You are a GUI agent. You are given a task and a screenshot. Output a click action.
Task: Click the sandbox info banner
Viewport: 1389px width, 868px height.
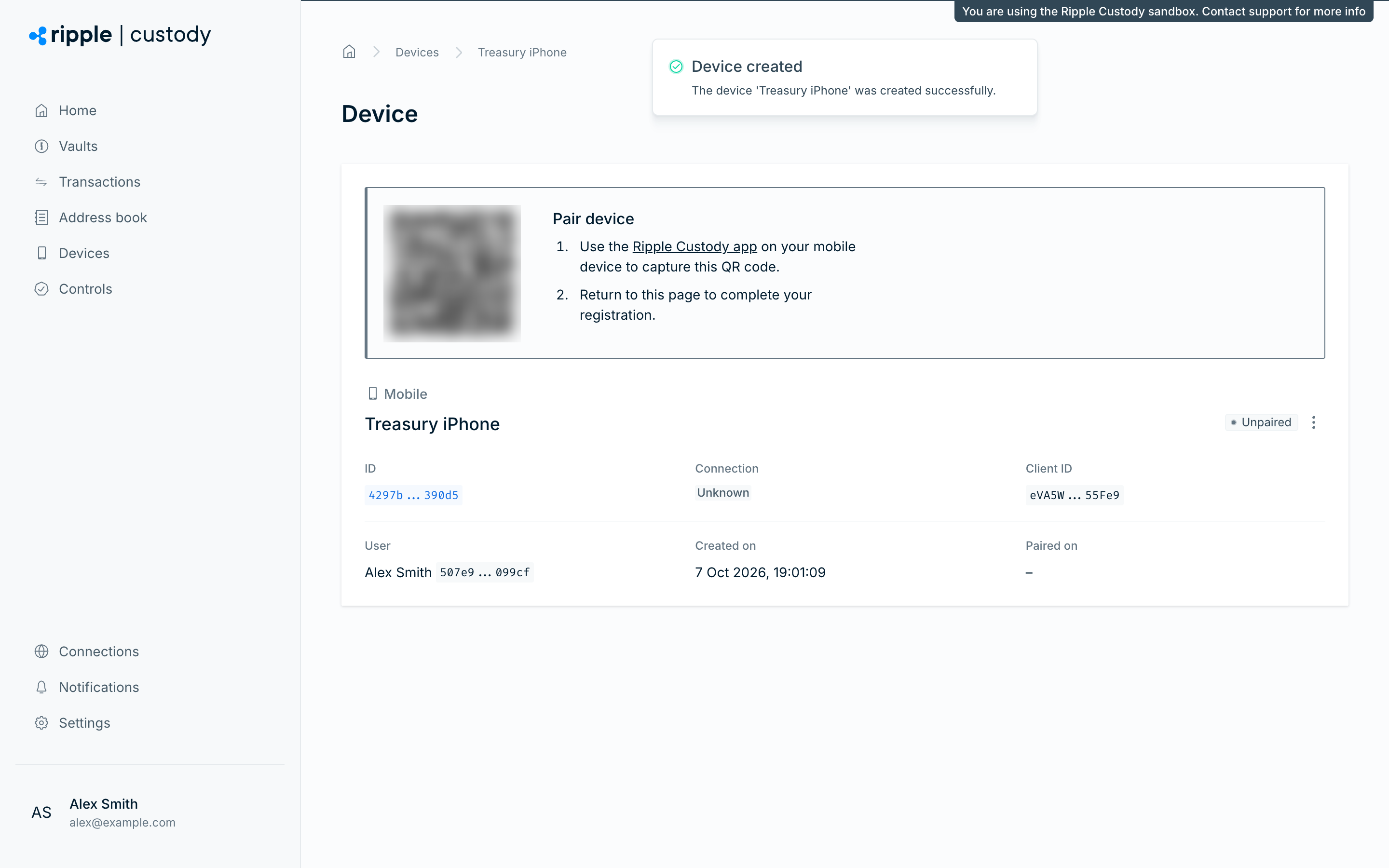click(1163, 12)
